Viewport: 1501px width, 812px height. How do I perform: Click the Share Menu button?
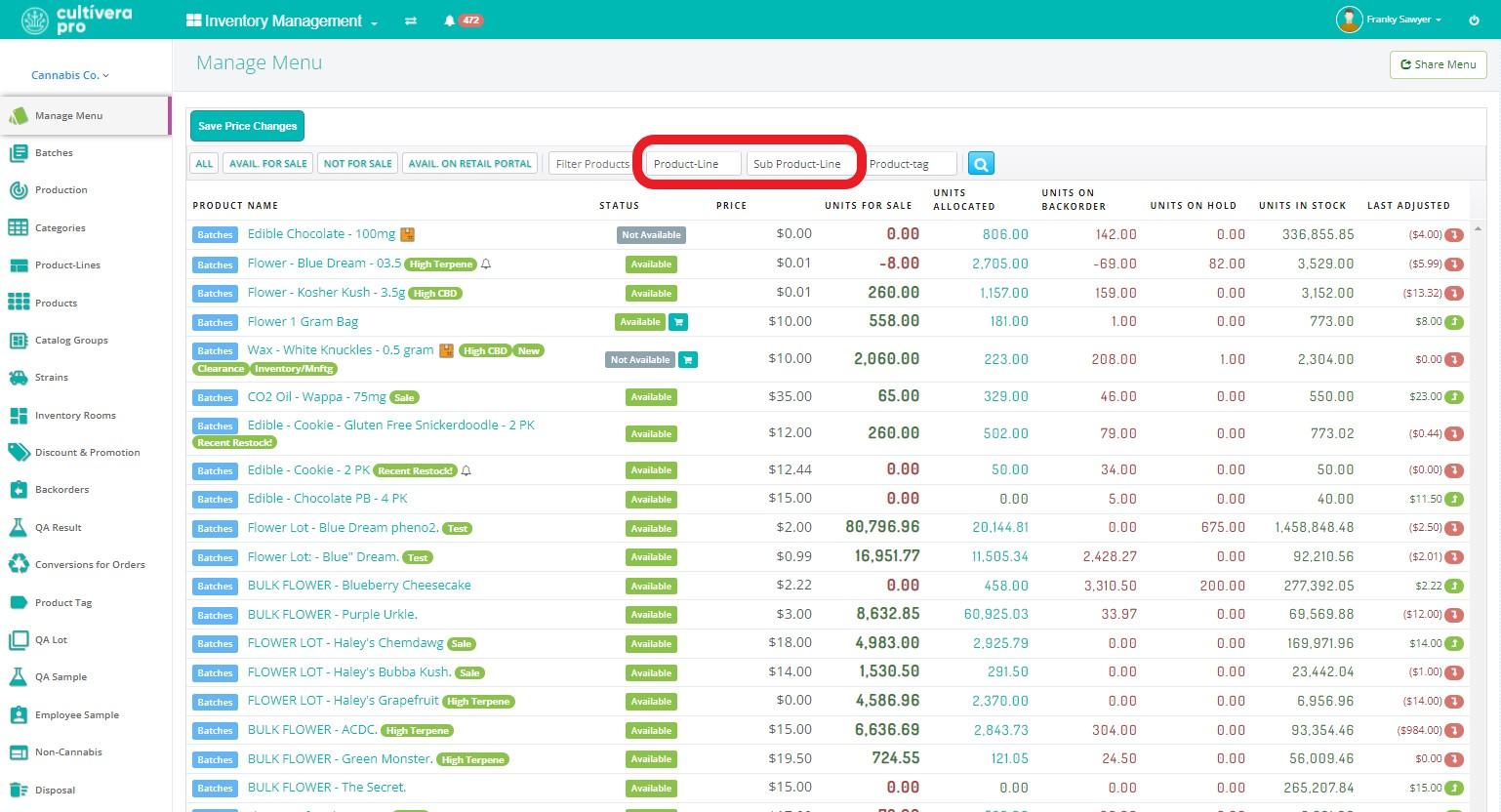[x=1438, y=64]
